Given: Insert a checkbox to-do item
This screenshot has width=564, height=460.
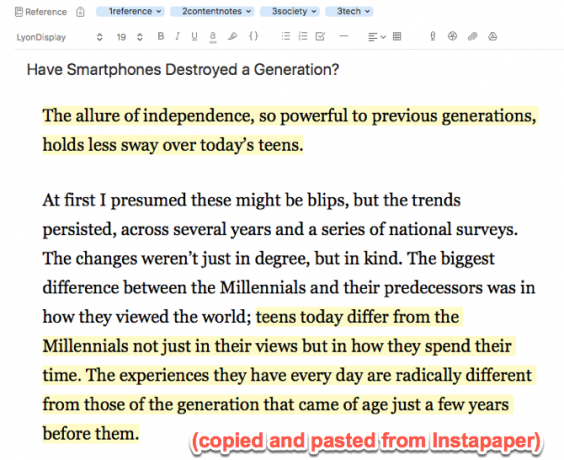Looking at the screenshot, I should pos(320,36).
